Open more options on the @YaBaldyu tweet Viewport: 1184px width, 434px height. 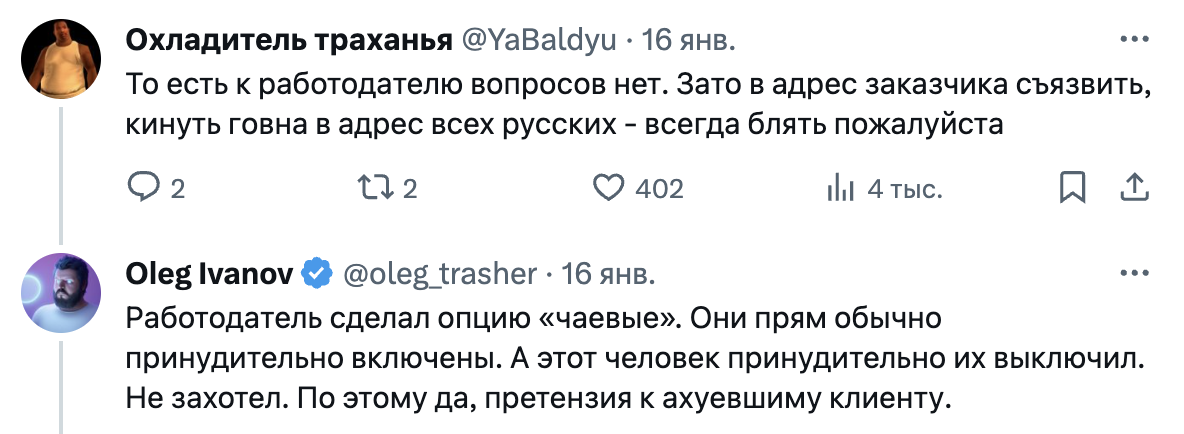1133,40
